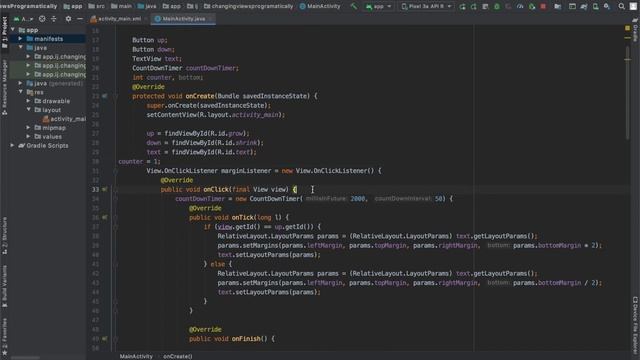The height and width of the screenshot is (360, 640).
Task: Open the Pixel 3a API R device dropdown
Action: tap(426, 7)
